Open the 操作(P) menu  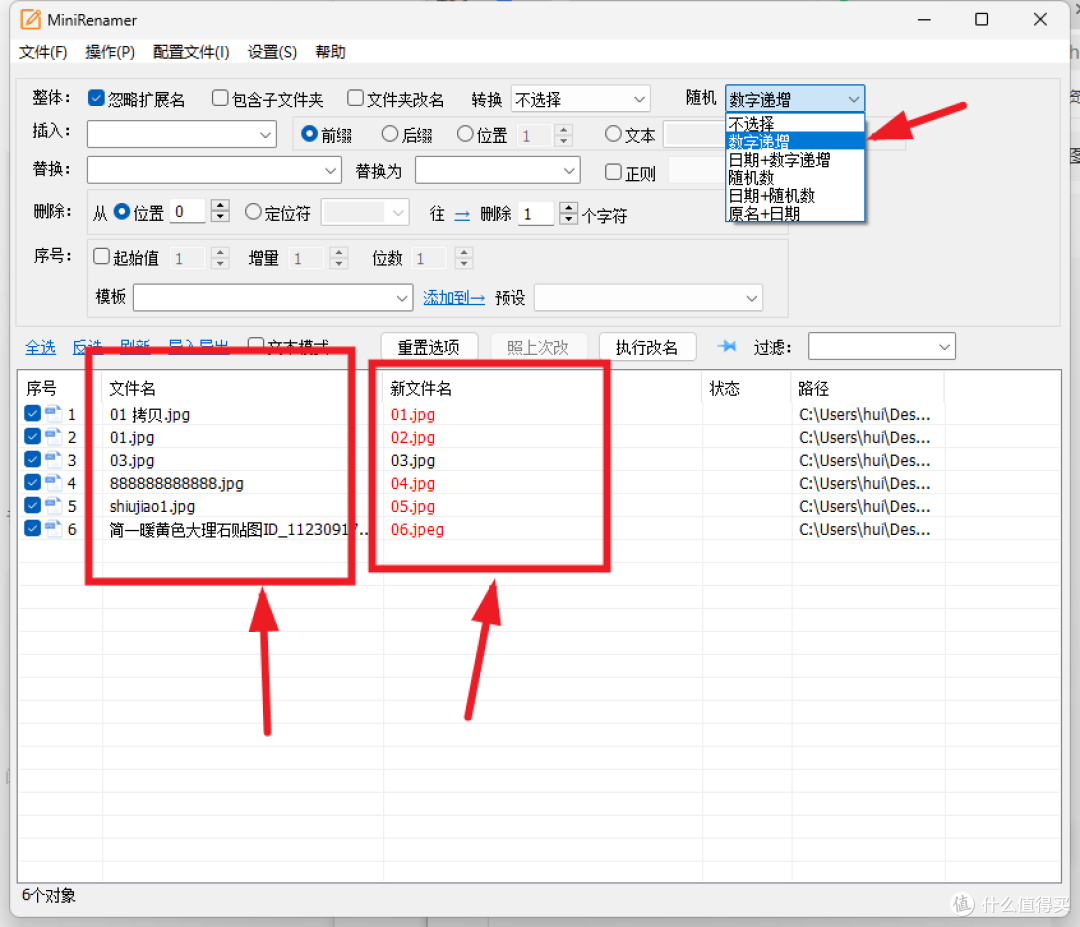[110, 52]
